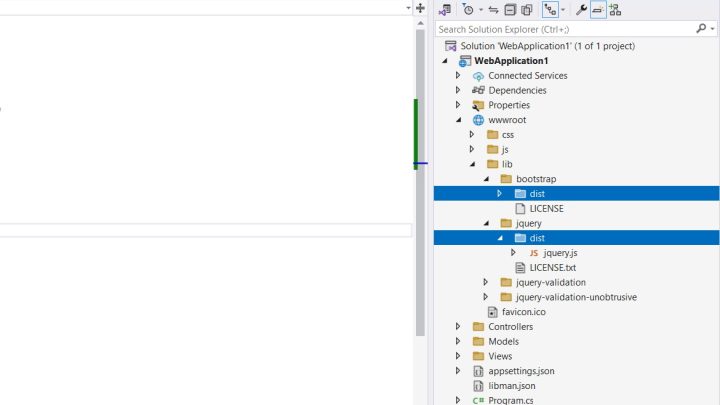Click the Views folder icon
Viewport: 720px width, 405px height.
478,356
